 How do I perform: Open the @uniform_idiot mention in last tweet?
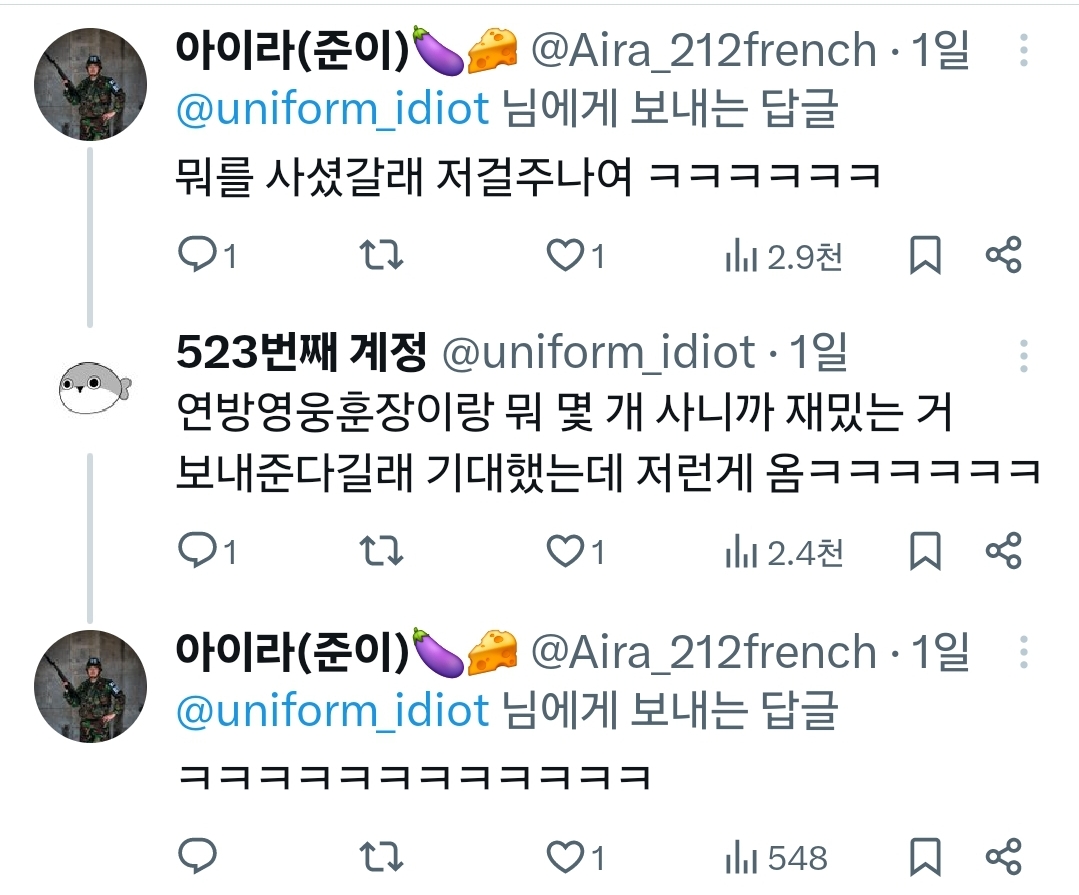(332, 710)
